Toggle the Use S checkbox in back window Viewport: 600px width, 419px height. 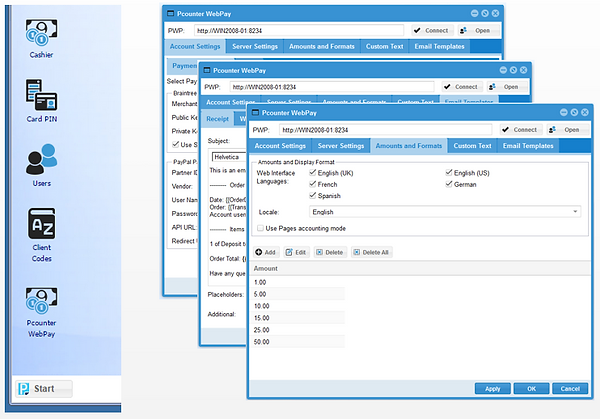[176, 144]
